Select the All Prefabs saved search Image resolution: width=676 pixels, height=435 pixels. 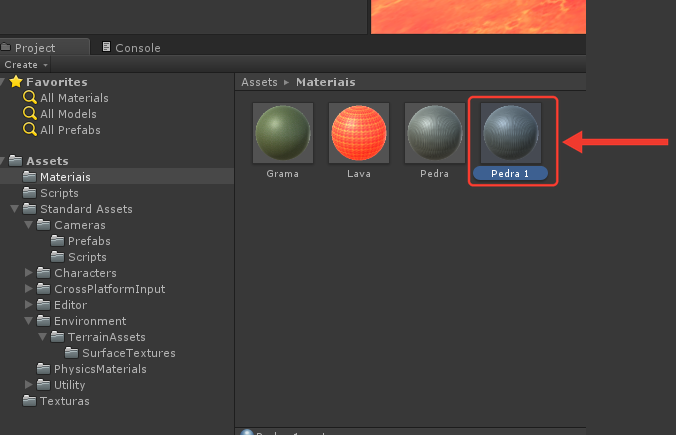pyautogui.click(x=70, y=130)
